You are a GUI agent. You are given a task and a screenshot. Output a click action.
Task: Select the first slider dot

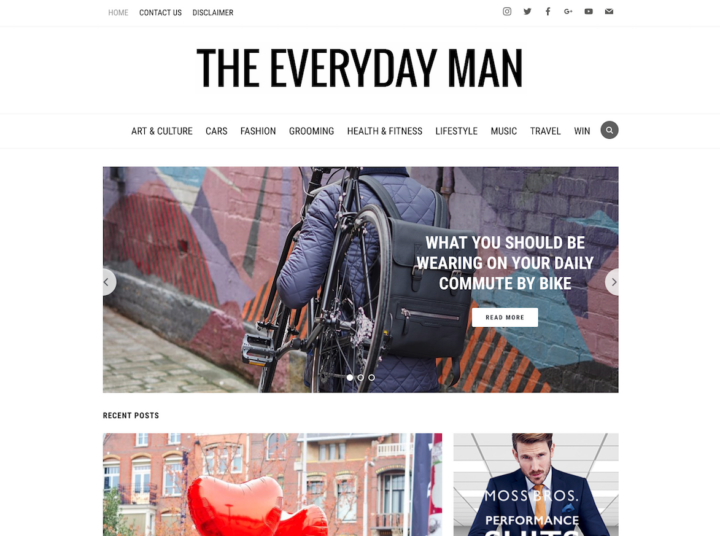pos(350,378)
